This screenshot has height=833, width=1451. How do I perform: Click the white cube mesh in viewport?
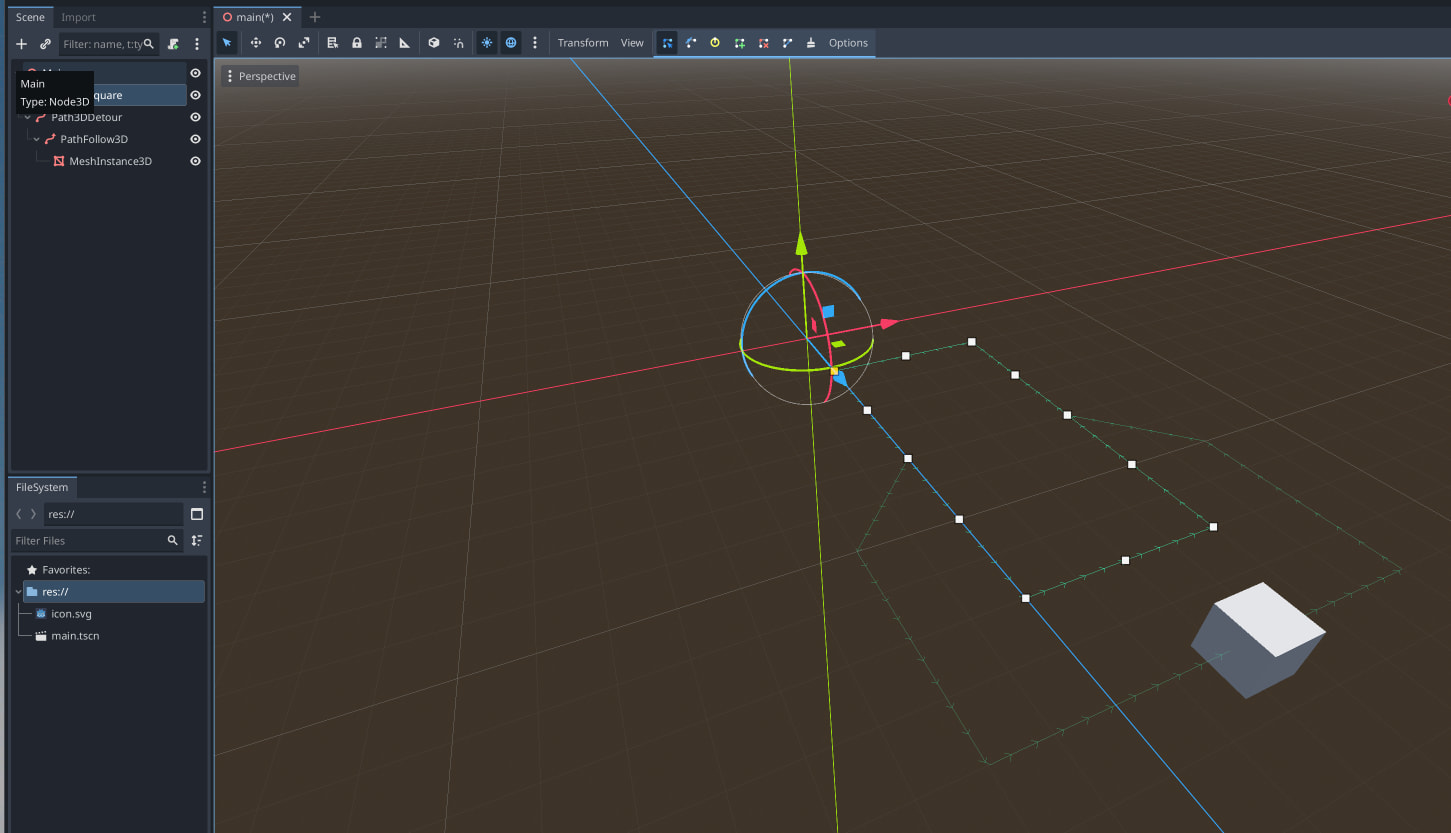[1258, 639]
